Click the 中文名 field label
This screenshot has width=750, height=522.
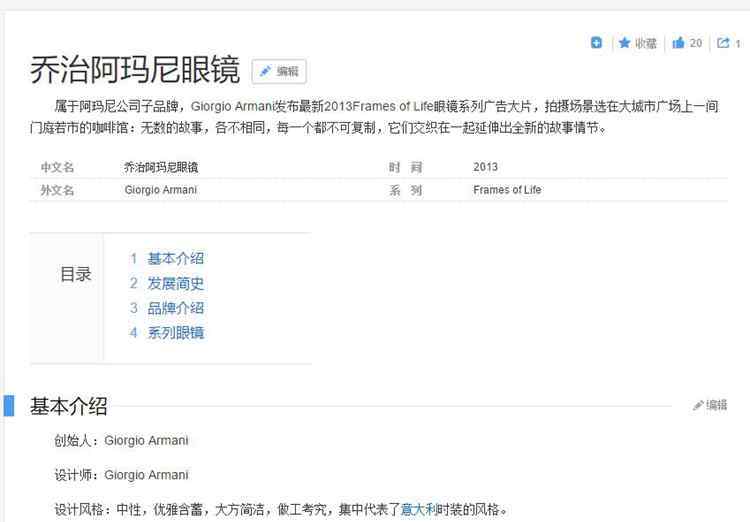pyautogui.click(x=57, y=167)
